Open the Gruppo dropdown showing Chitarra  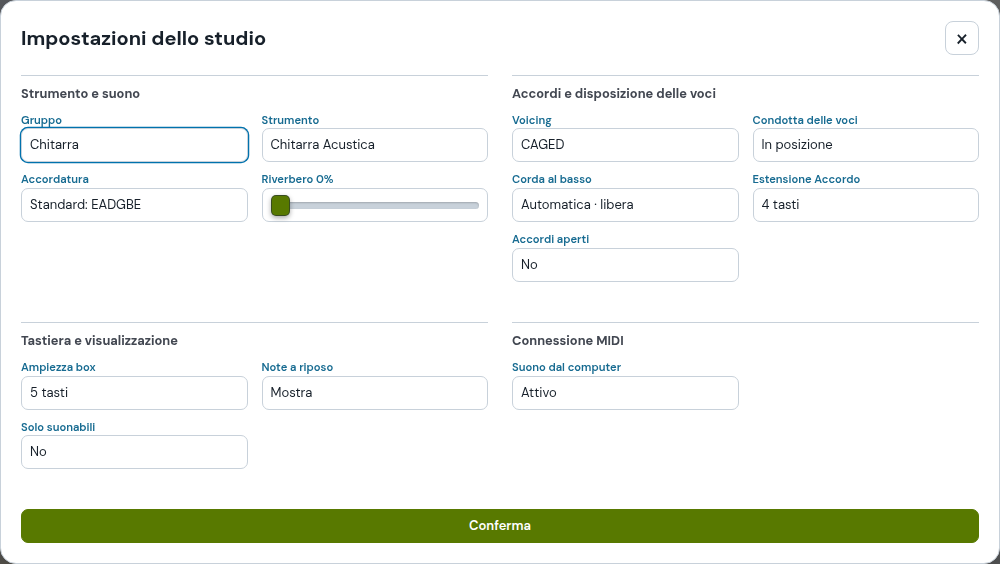pyautogui.click(x=135, y=145)
